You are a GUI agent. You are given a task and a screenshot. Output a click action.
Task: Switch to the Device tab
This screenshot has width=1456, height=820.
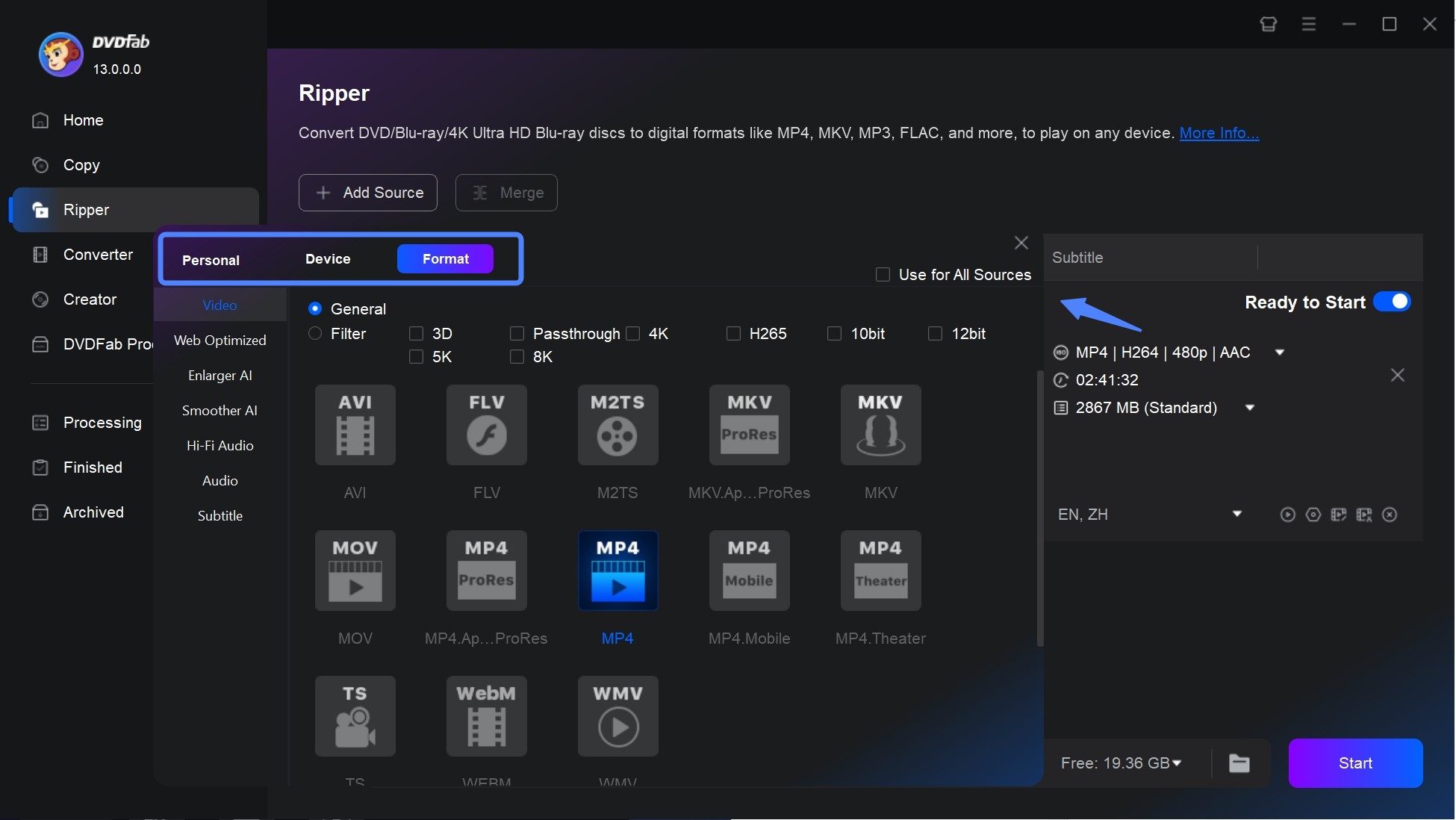point(327,258)
